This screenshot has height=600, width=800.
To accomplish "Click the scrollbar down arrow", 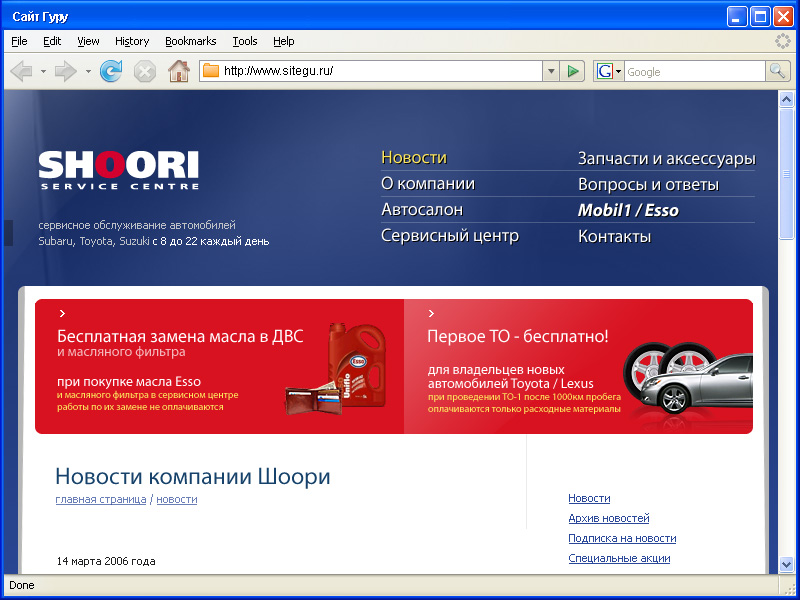I will click(x=786, y=564).
